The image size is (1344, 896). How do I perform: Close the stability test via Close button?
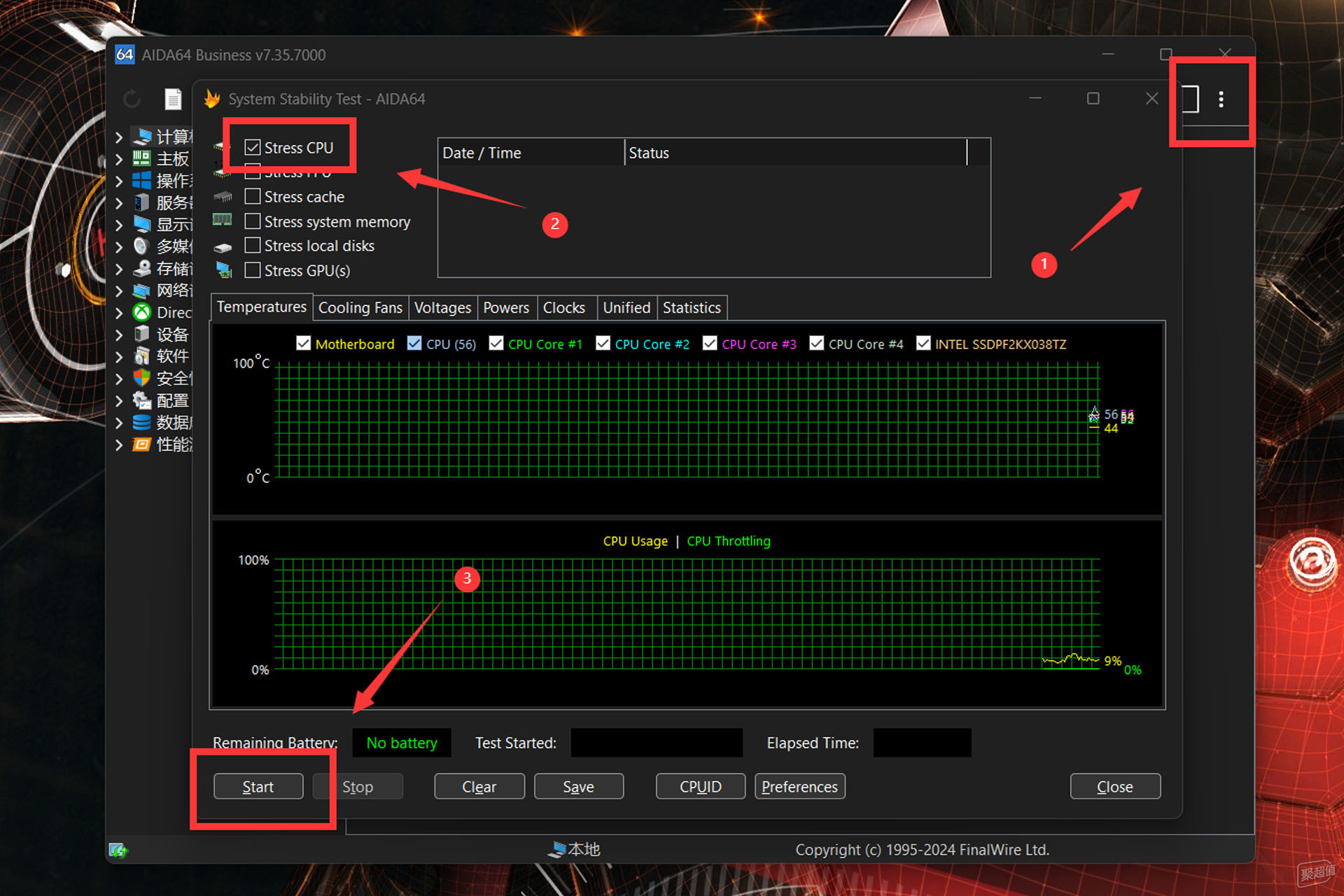tap(1115, 787)
